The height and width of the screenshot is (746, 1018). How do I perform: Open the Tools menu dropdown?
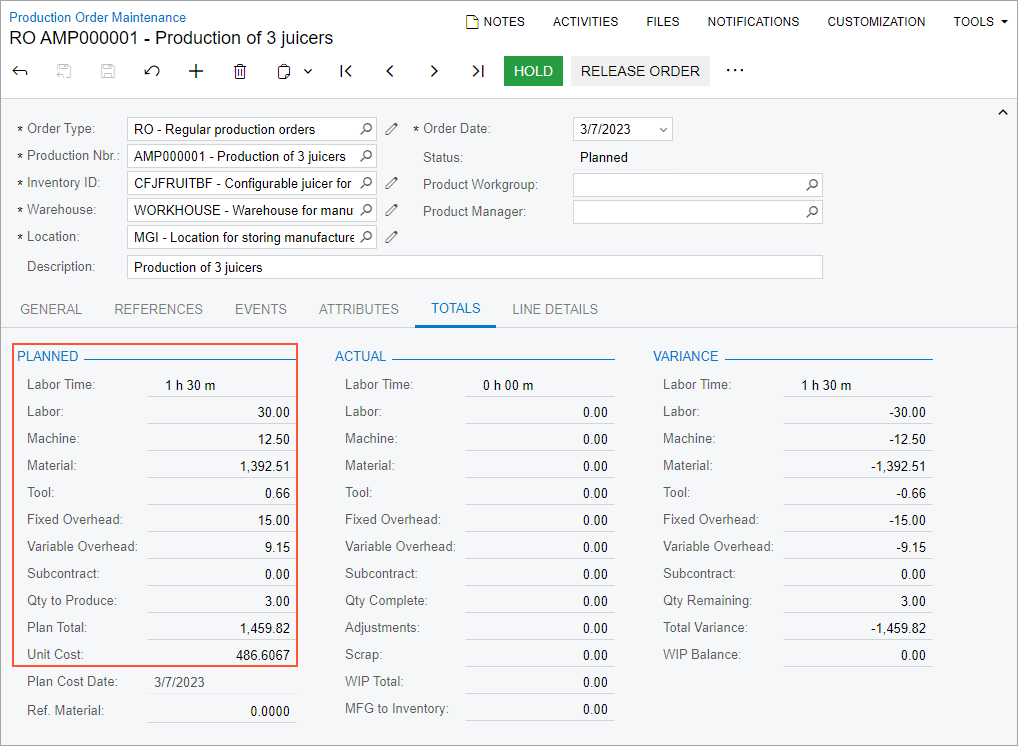coord(980,21)
